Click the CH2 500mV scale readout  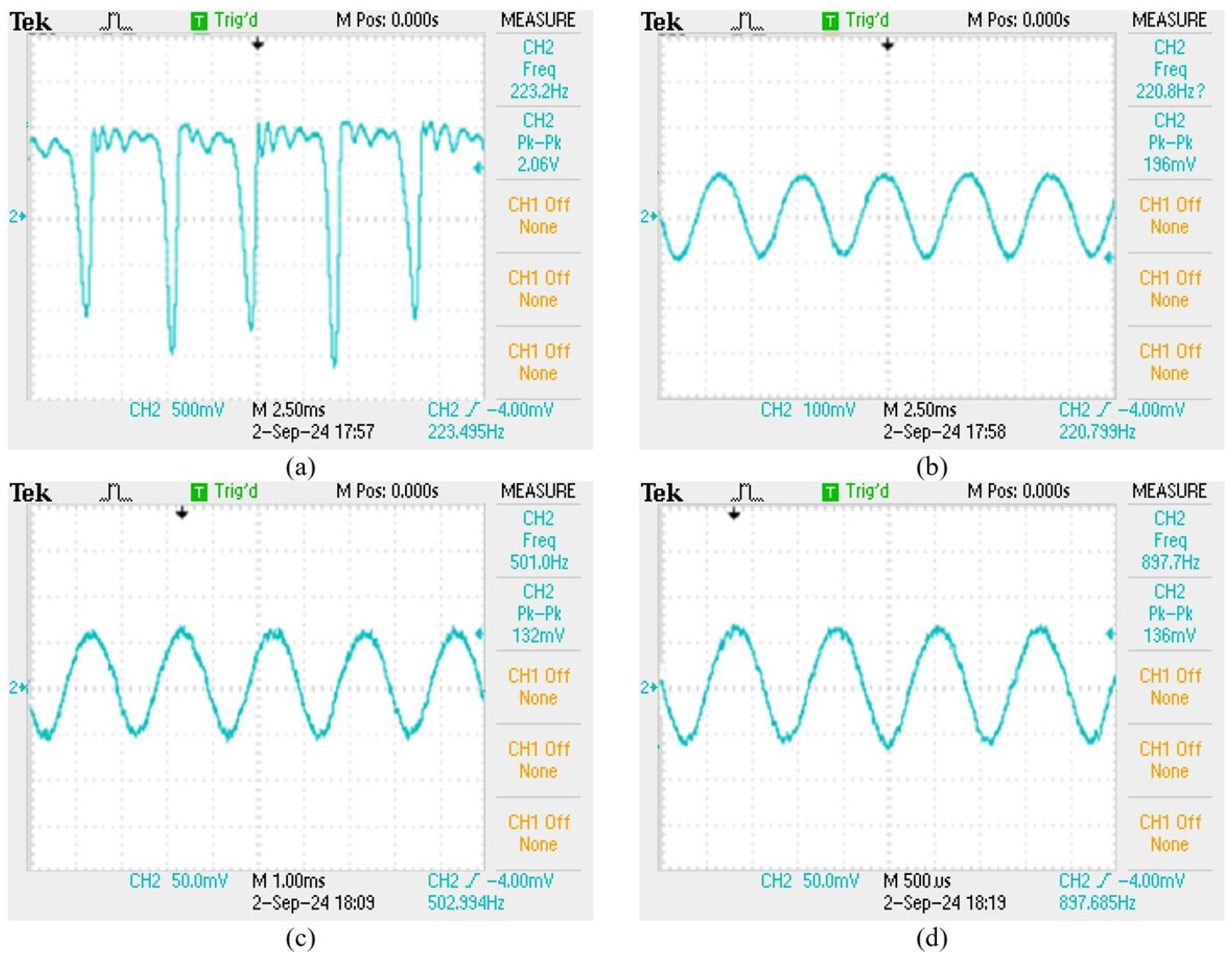(x=177, y=410)
